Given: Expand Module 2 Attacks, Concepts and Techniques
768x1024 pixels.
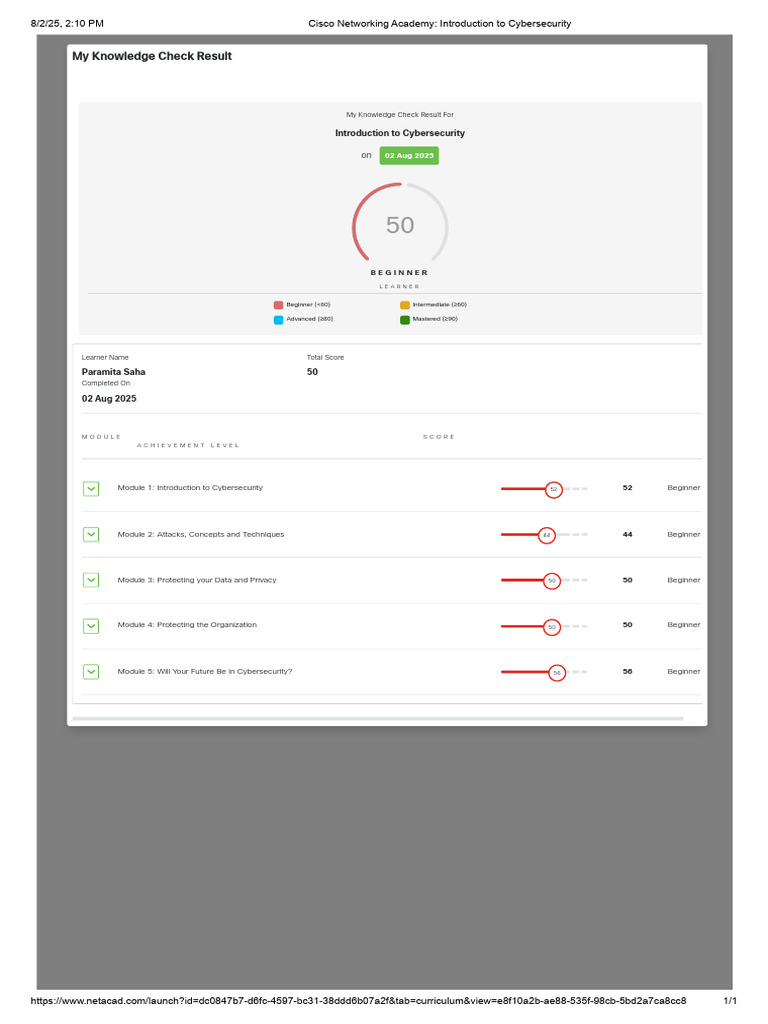Looking at the screenshot, I should [x=91, y=534].
